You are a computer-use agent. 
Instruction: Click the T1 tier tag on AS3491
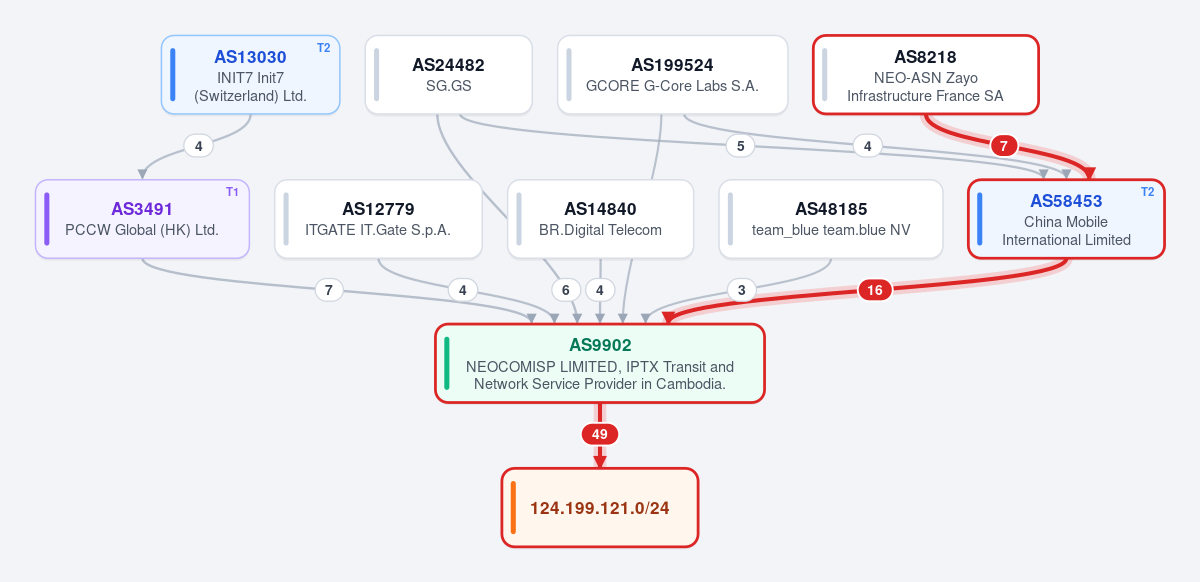click(x=232, y=191)
